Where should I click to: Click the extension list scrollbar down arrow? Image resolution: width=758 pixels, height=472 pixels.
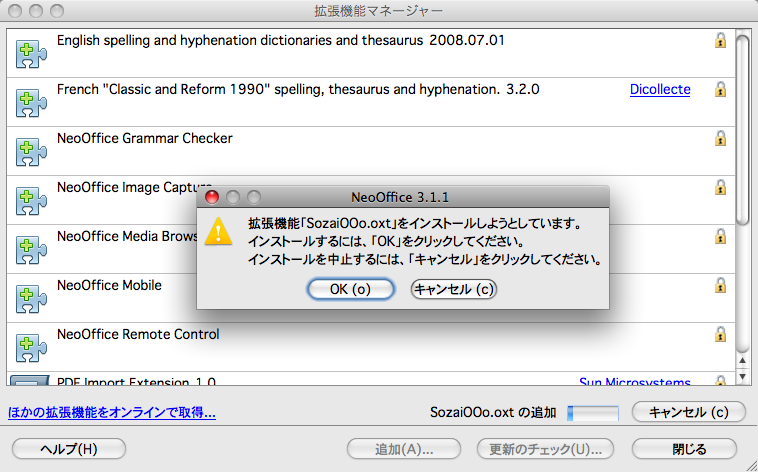742,377
